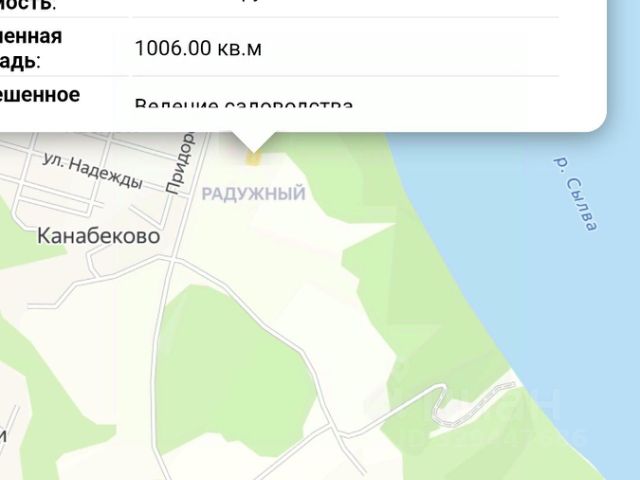
Task: Click the Ведение садоводства usage text
Action: (x=244, y=104)
